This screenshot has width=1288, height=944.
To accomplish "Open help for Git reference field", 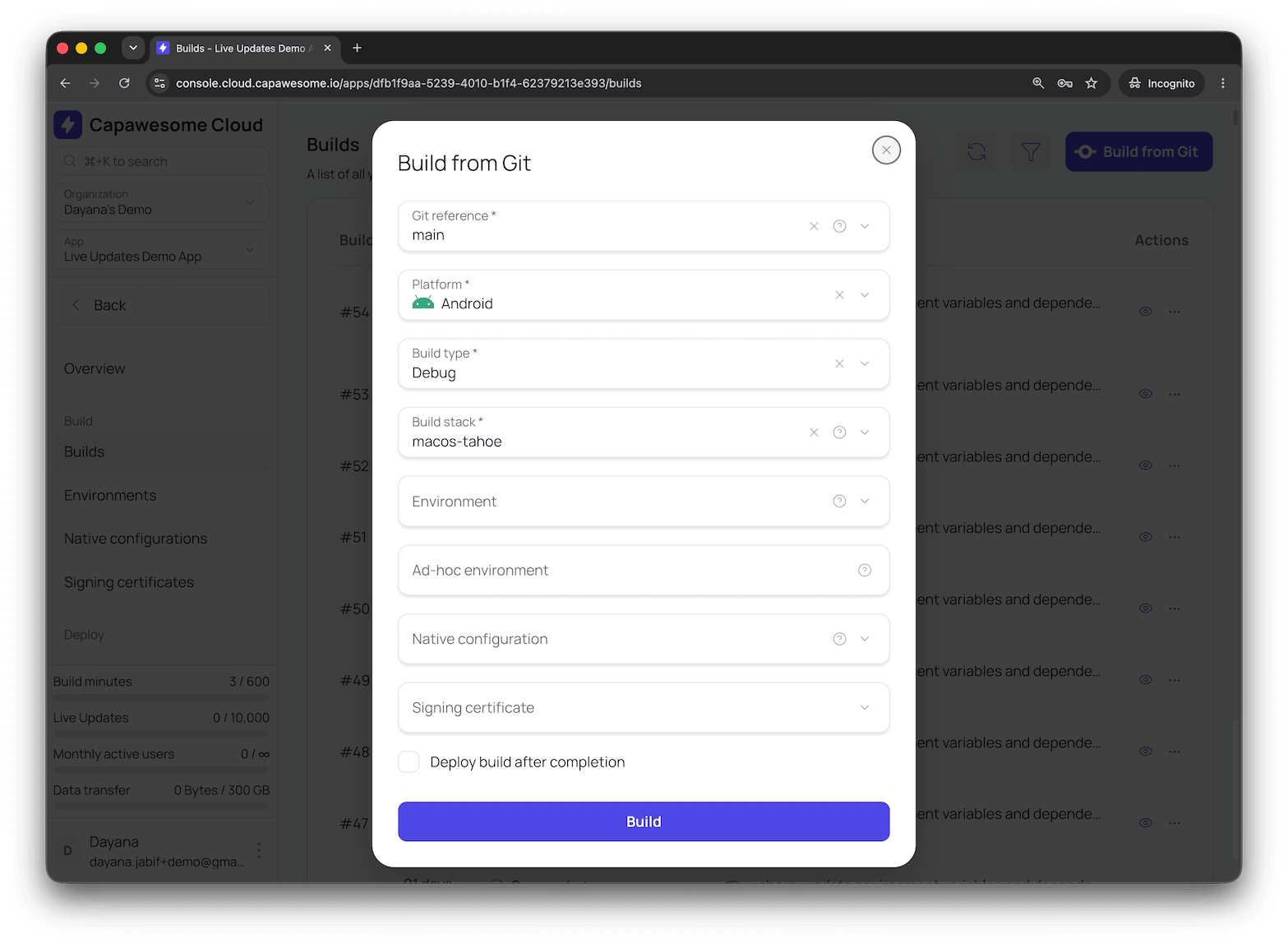I will tap(839, 226).
